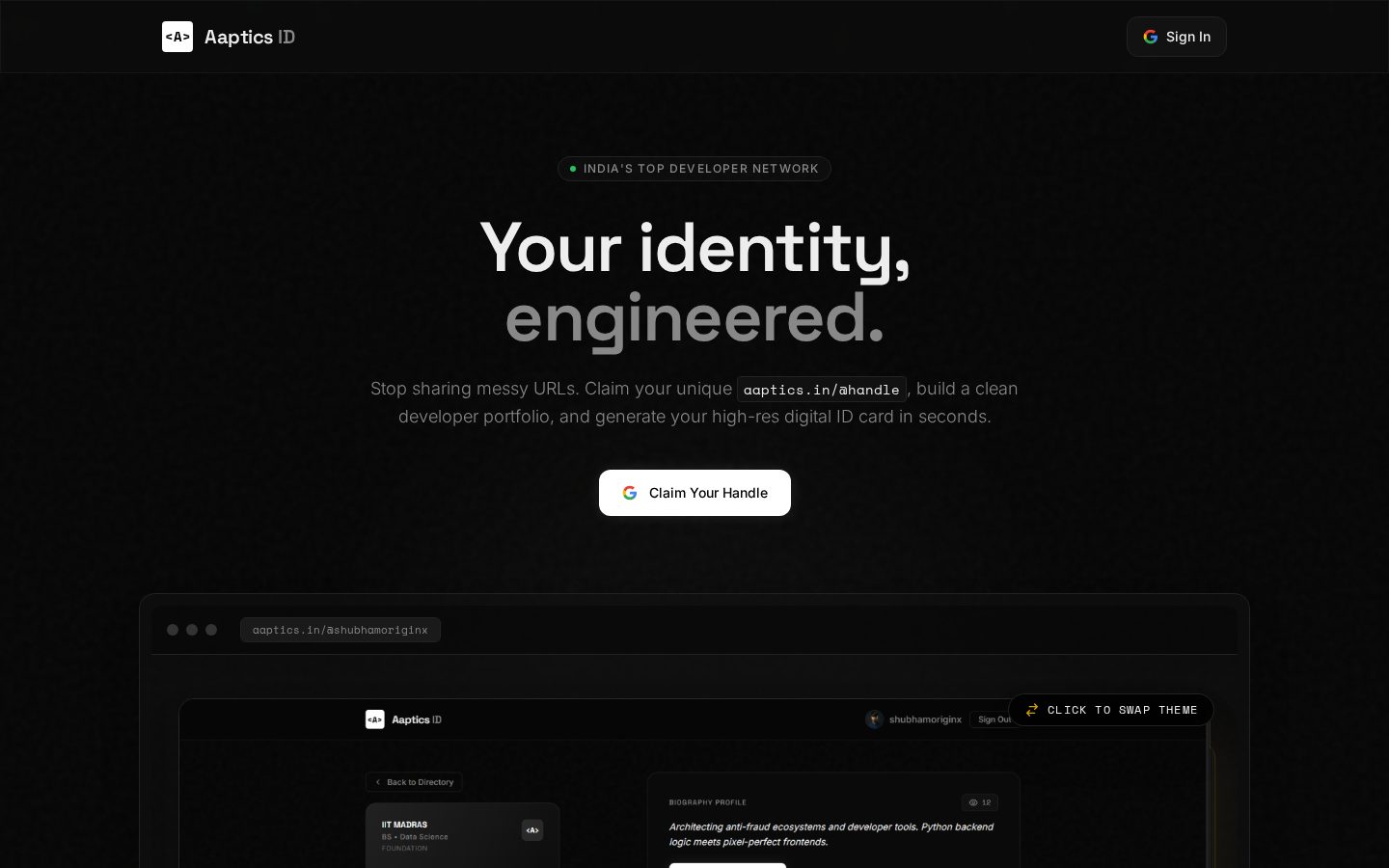
Task: Click India's Top Developer Network badge
Action: point(694,169)
